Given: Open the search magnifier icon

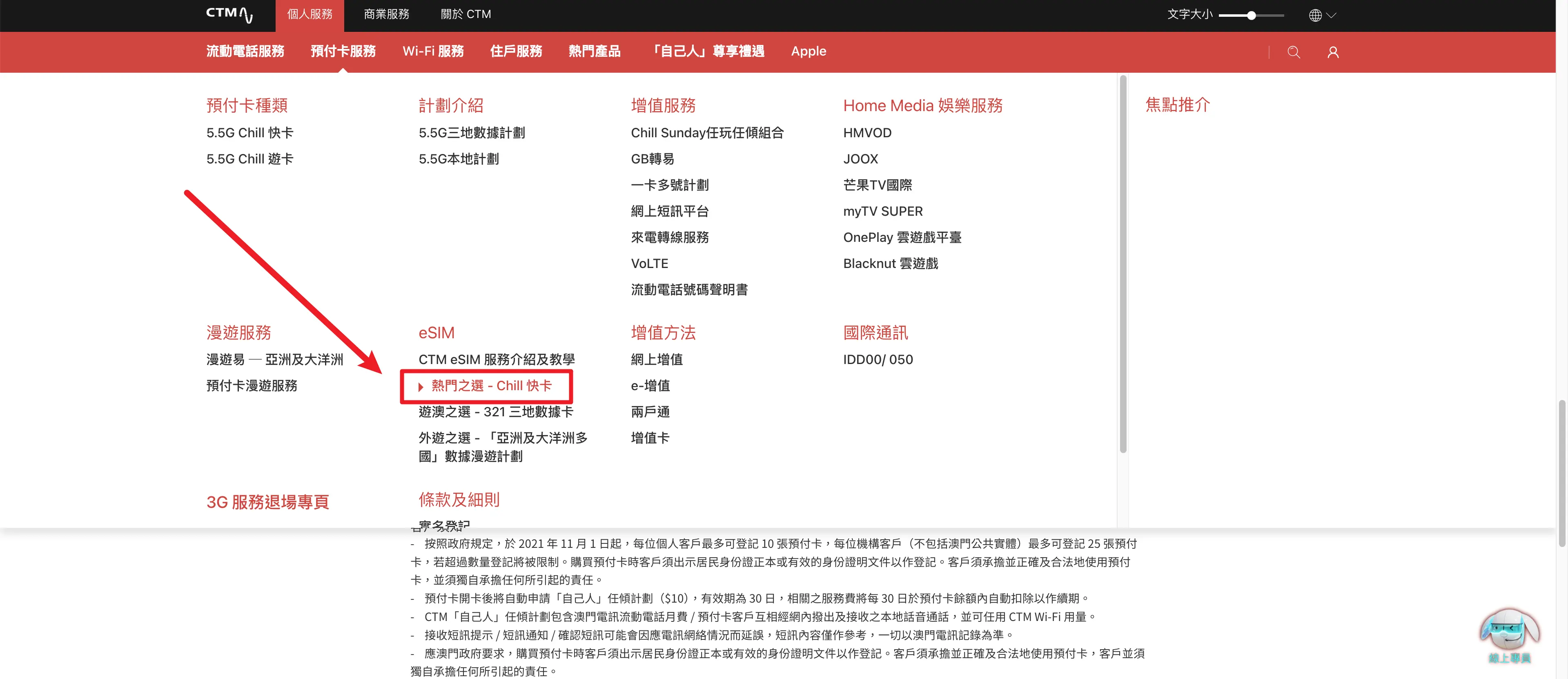Looking at the screenshot, I should [1294, 52].
